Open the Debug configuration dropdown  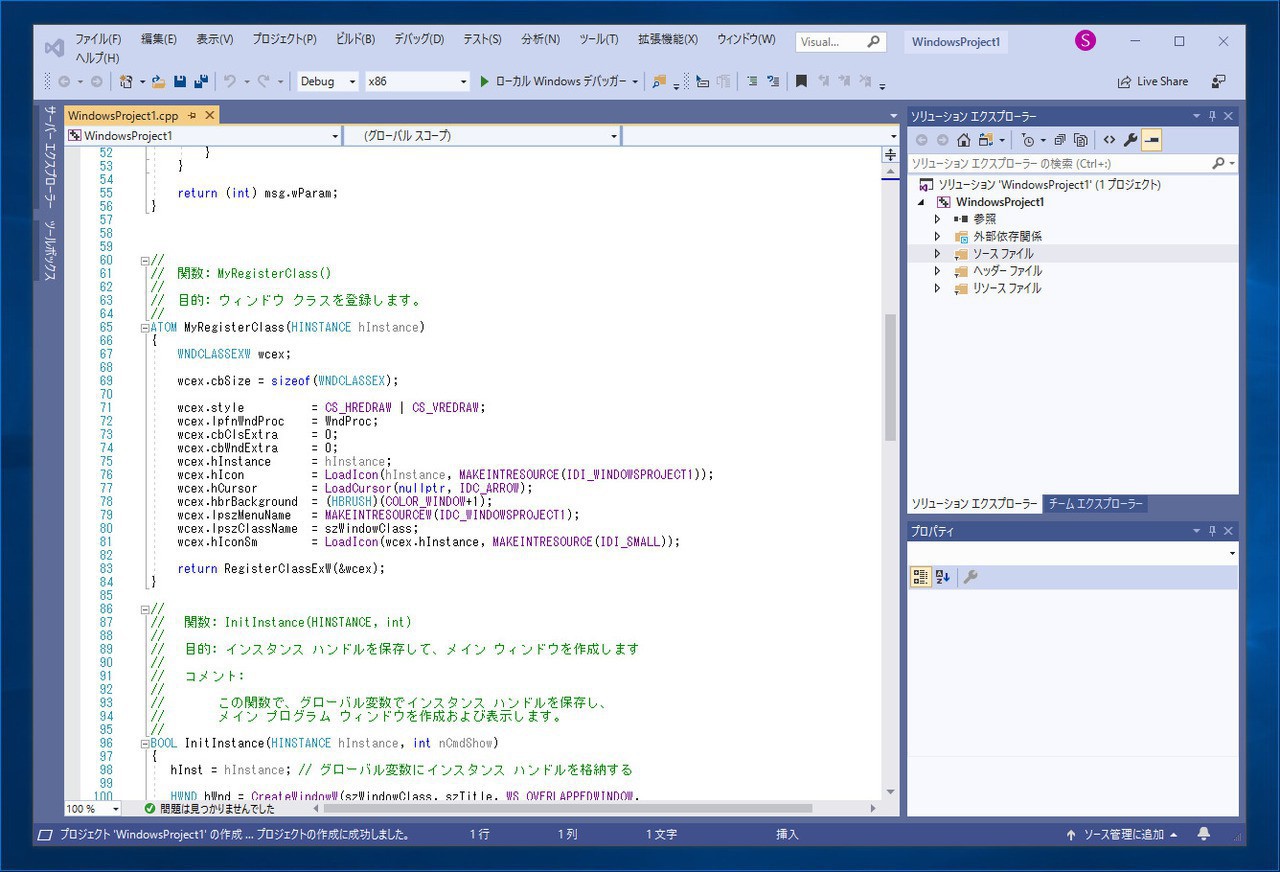[327, 82]
